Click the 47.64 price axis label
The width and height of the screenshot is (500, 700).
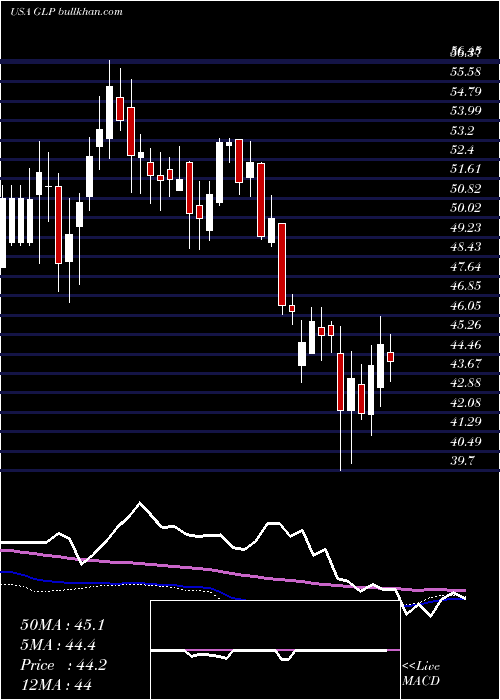466,267
